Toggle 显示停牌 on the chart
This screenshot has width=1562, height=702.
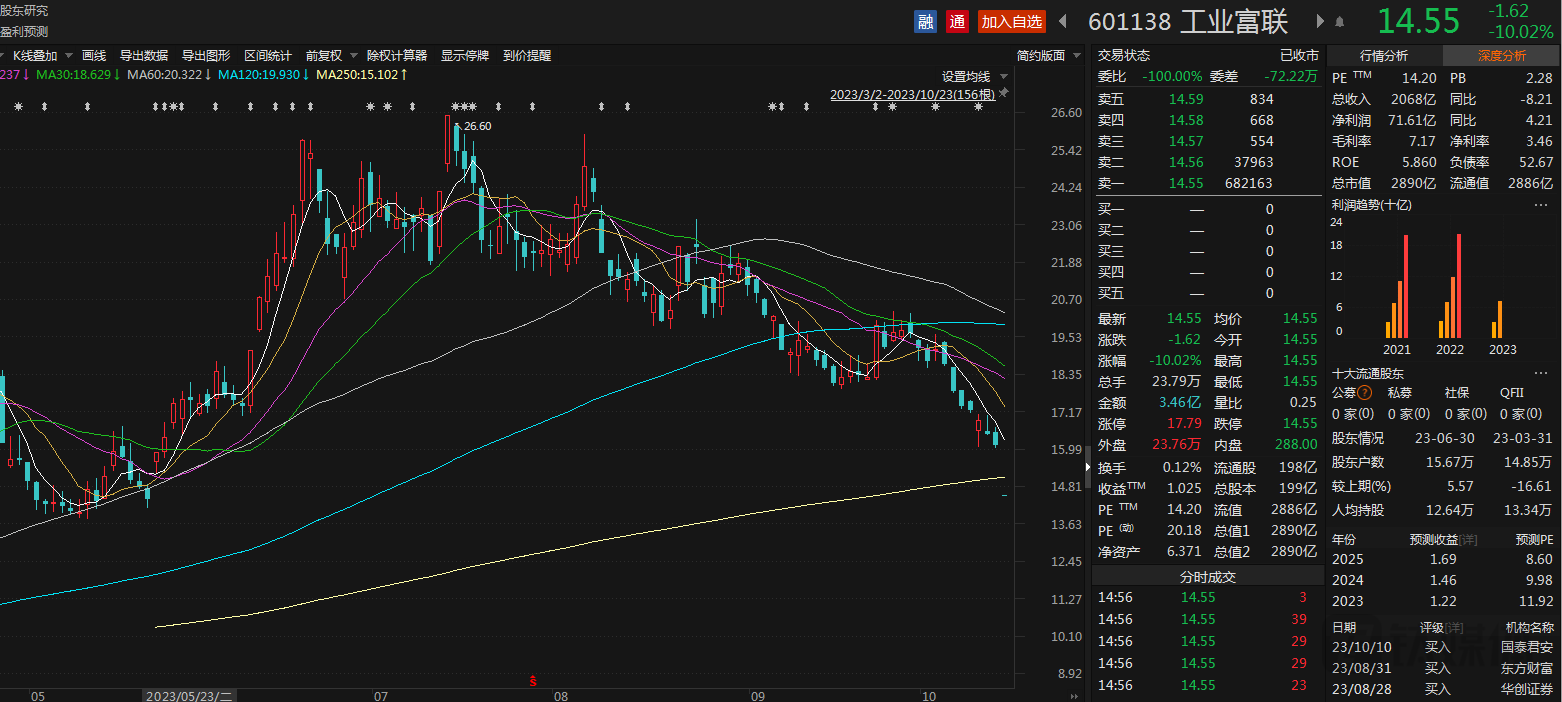(x=465, y=56)
